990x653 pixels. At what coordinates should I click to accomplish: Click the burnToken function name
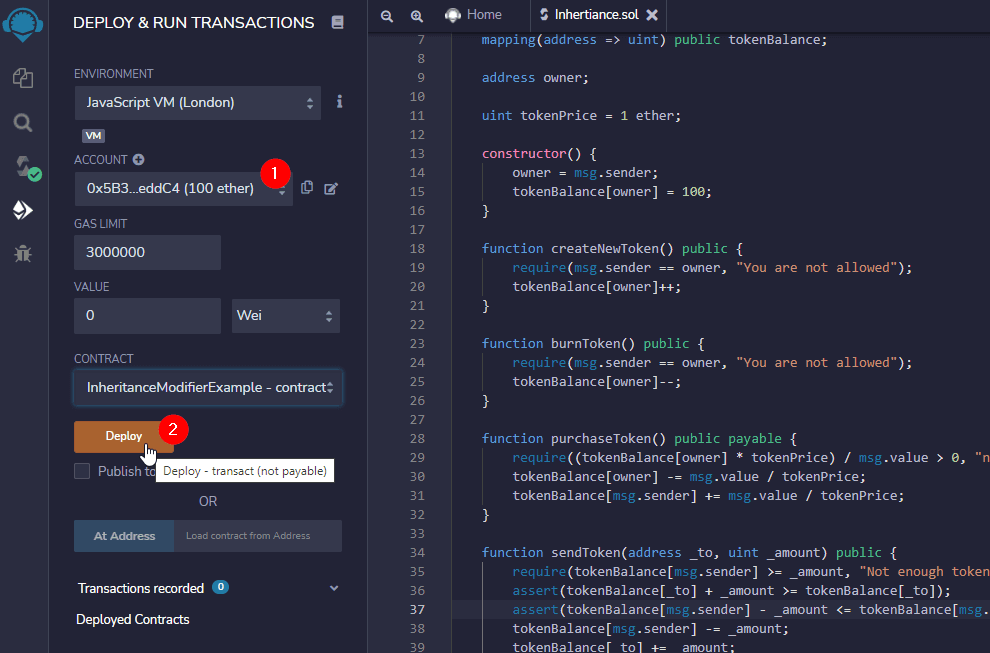[x=585, y=344]
